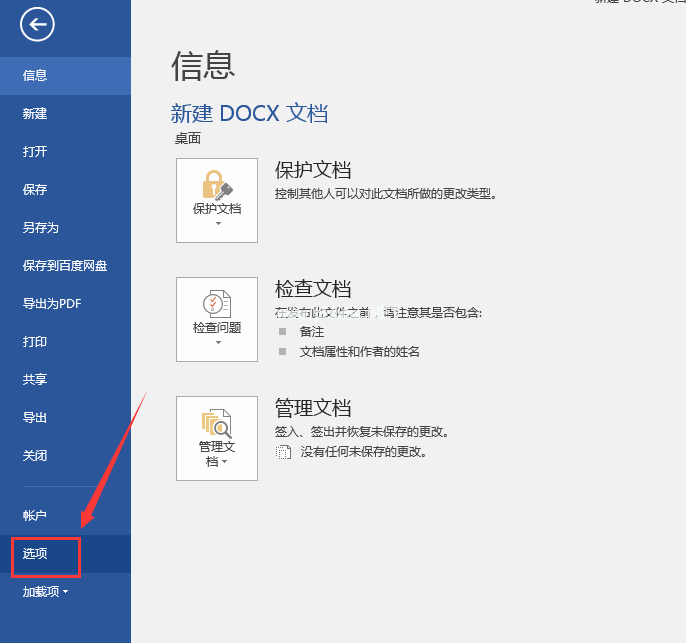Image resolution: width=686 pixels, height=643 pixels.
Task: Click the back arrow circle icon
Action: point(37,25)
